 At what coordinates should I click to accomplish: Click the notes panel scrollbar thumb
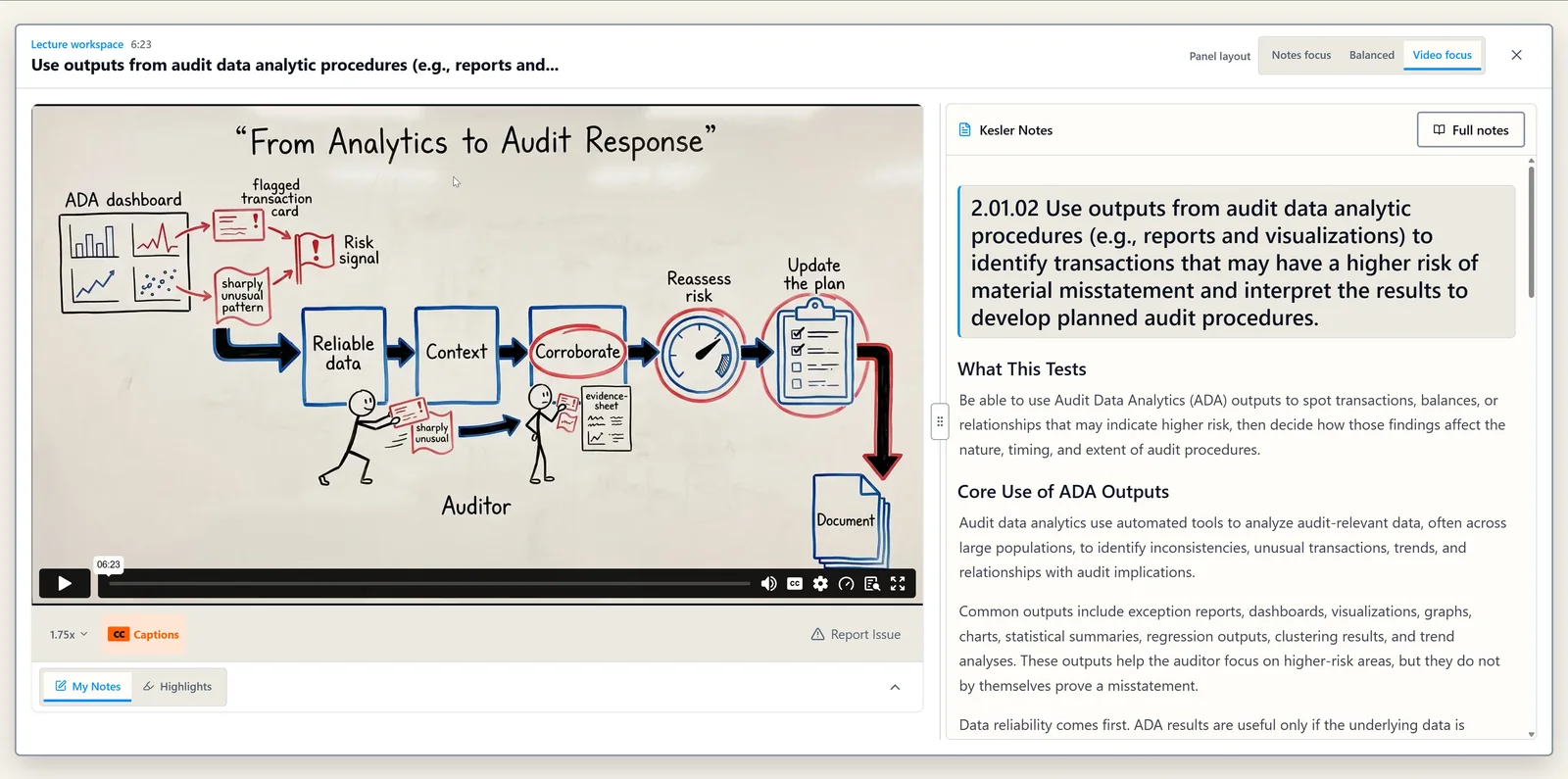[1531, 232]
